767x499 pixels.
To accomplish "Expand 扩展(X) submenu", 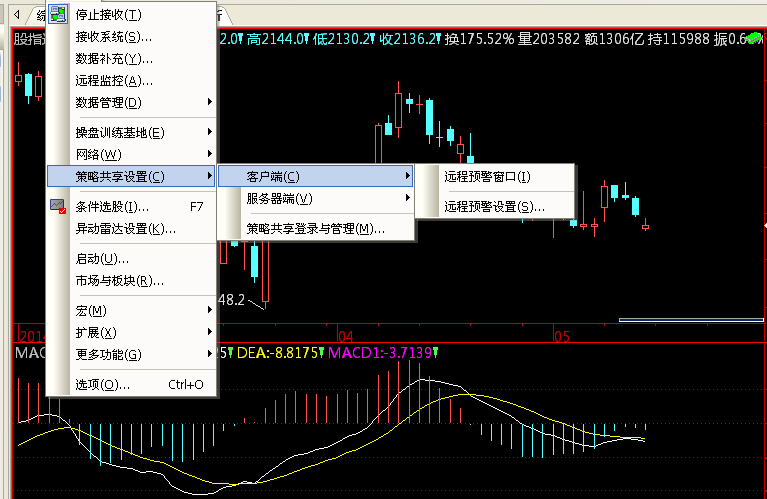I will point(131,333).
